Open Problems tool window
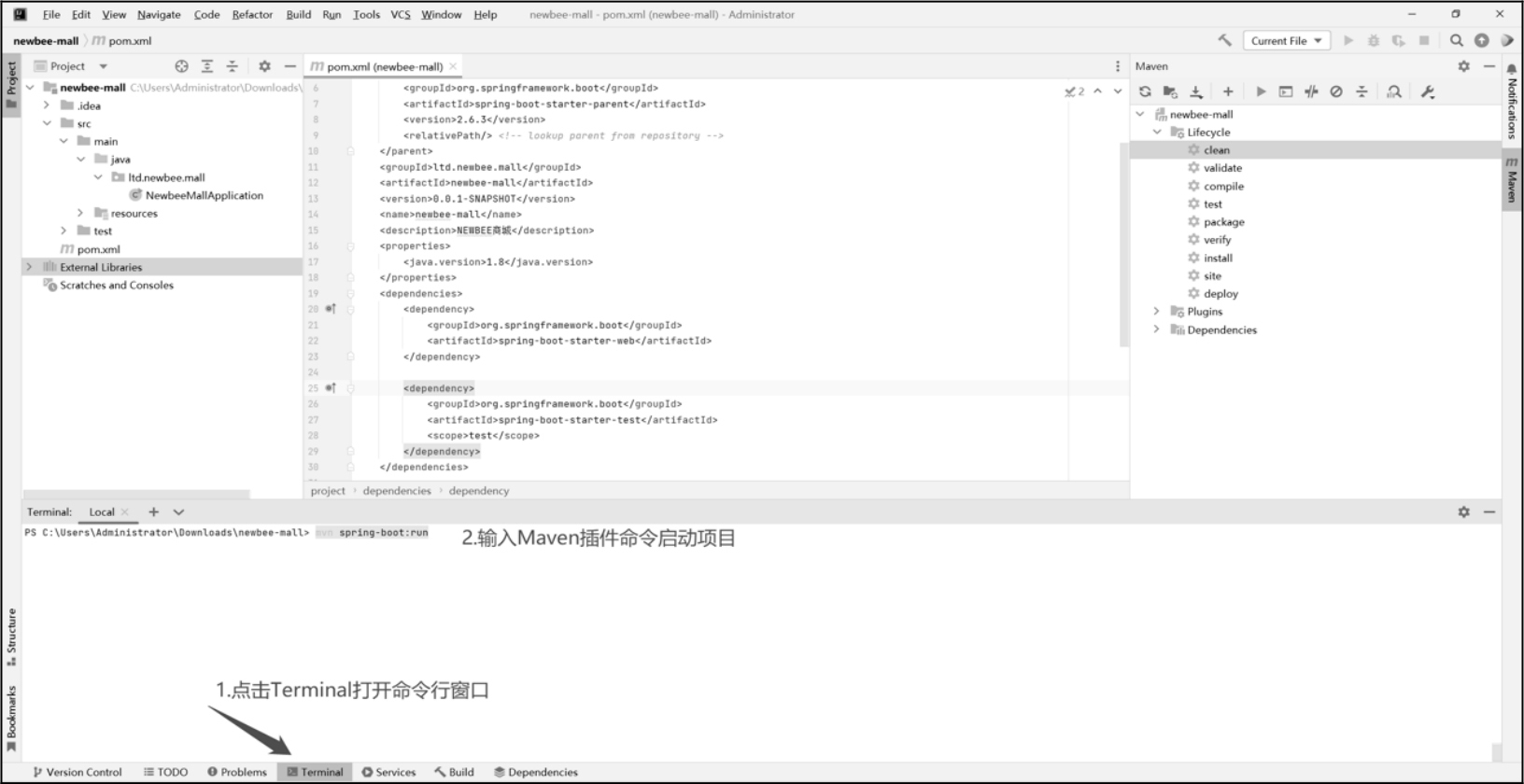This screenshot has height=784, width=1524. click(x=237, y=772)
